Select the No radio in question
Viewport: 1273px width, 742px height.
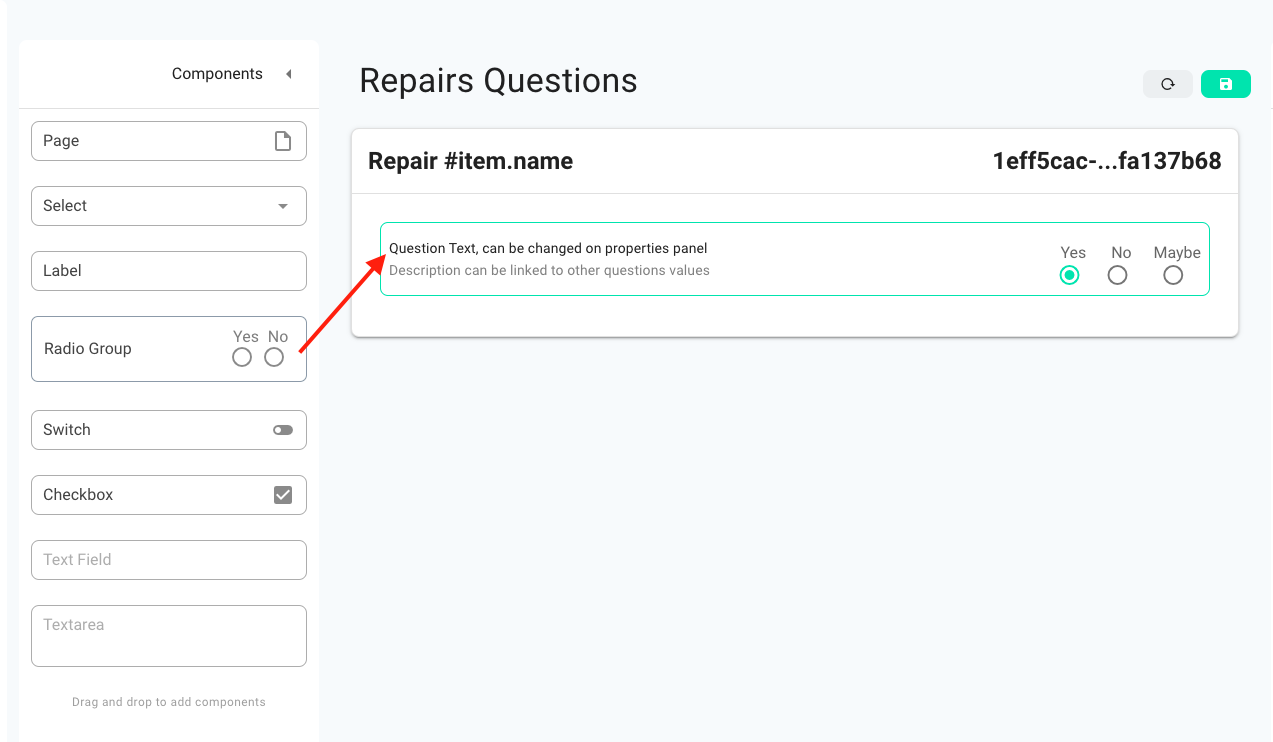(x=1118, y=275)
